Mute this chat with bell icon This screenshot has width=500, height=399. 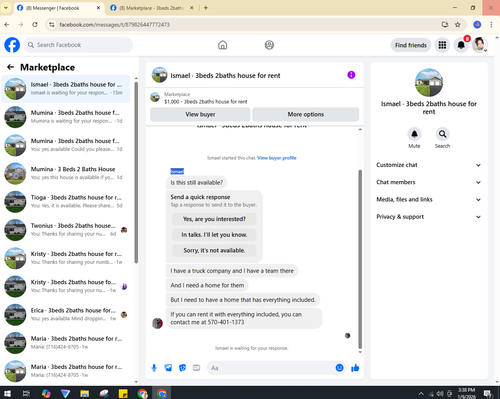point(414,134)
